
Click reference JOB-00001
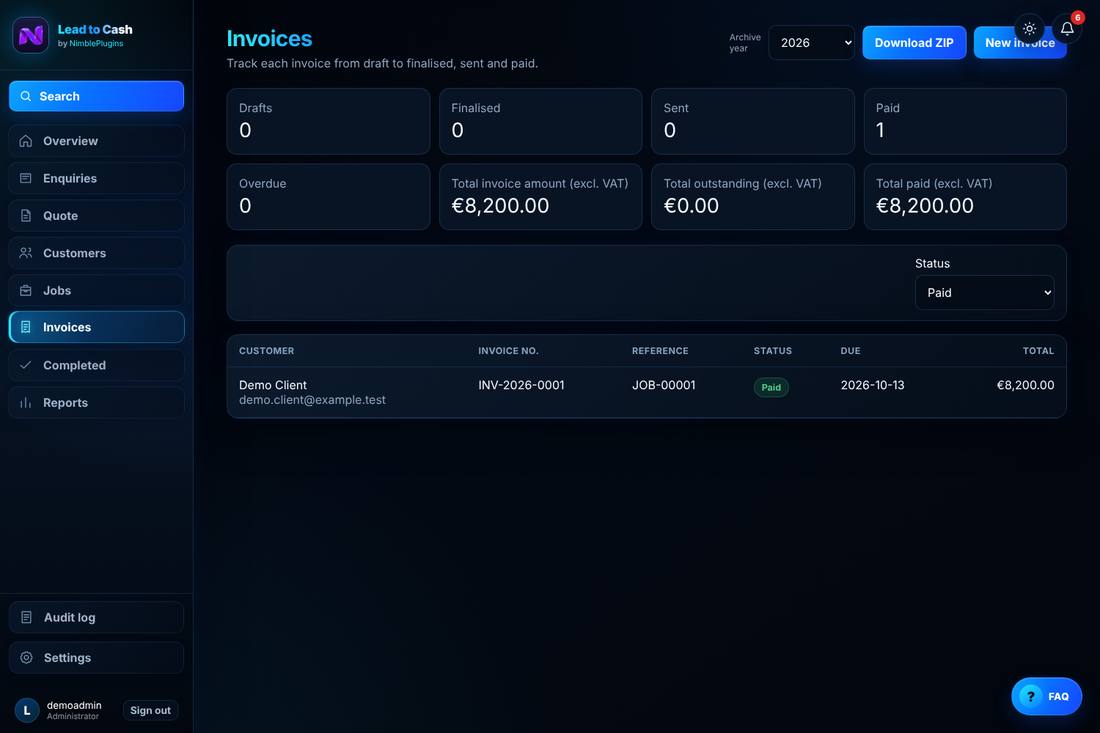point(664,385)
